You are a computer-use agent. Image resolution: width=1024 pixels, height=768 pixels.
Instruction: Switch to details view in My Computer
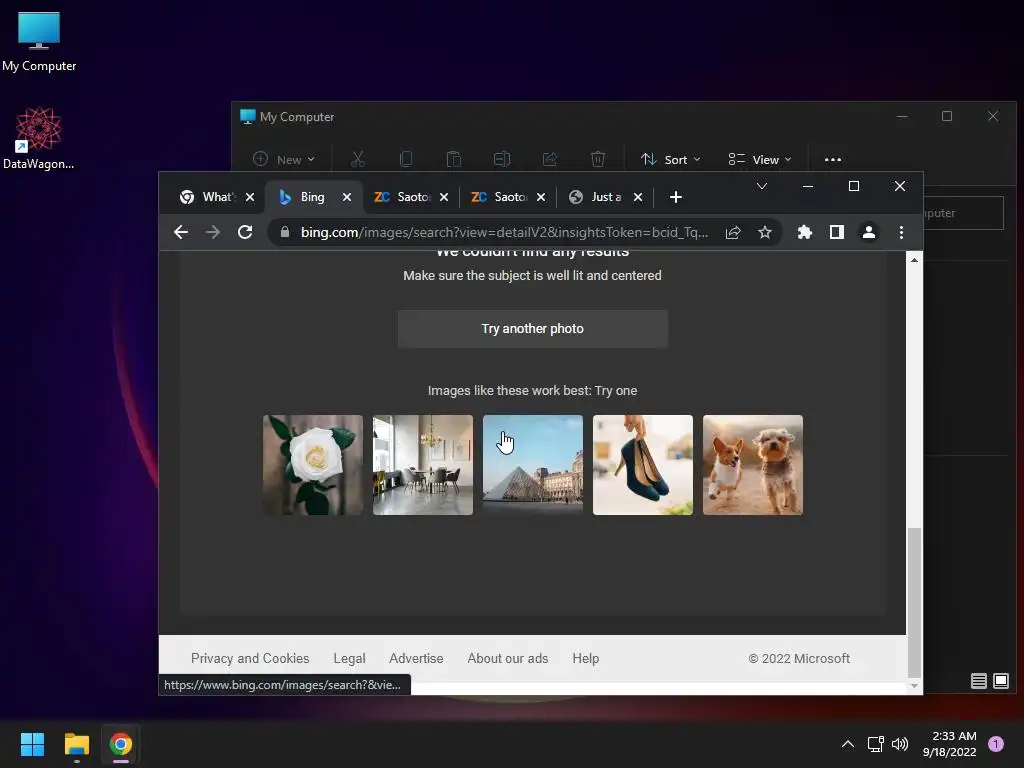pyautogui.click(x=978, y=681)
